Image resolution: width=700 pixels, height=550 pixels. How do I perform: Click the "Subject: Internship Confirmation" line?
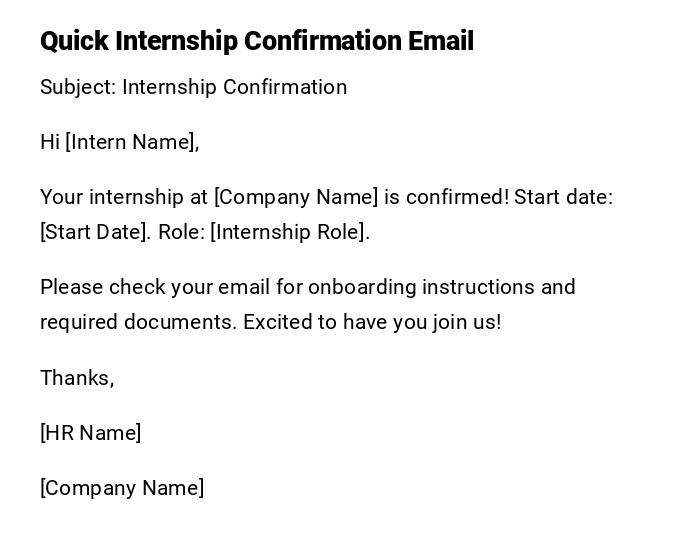coord(193,87)
